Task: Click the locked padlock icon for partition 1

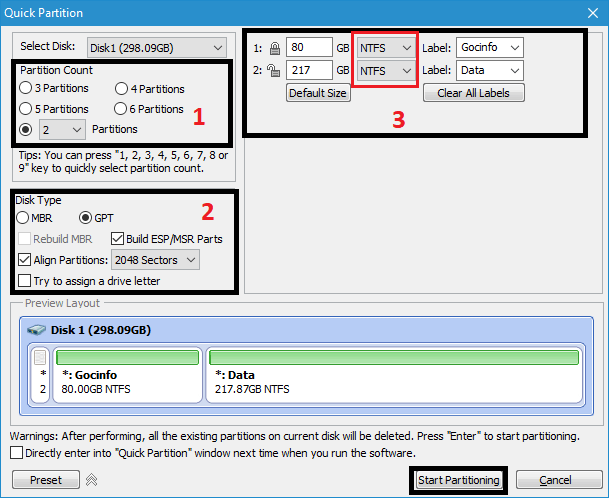Action: point(273,47)
